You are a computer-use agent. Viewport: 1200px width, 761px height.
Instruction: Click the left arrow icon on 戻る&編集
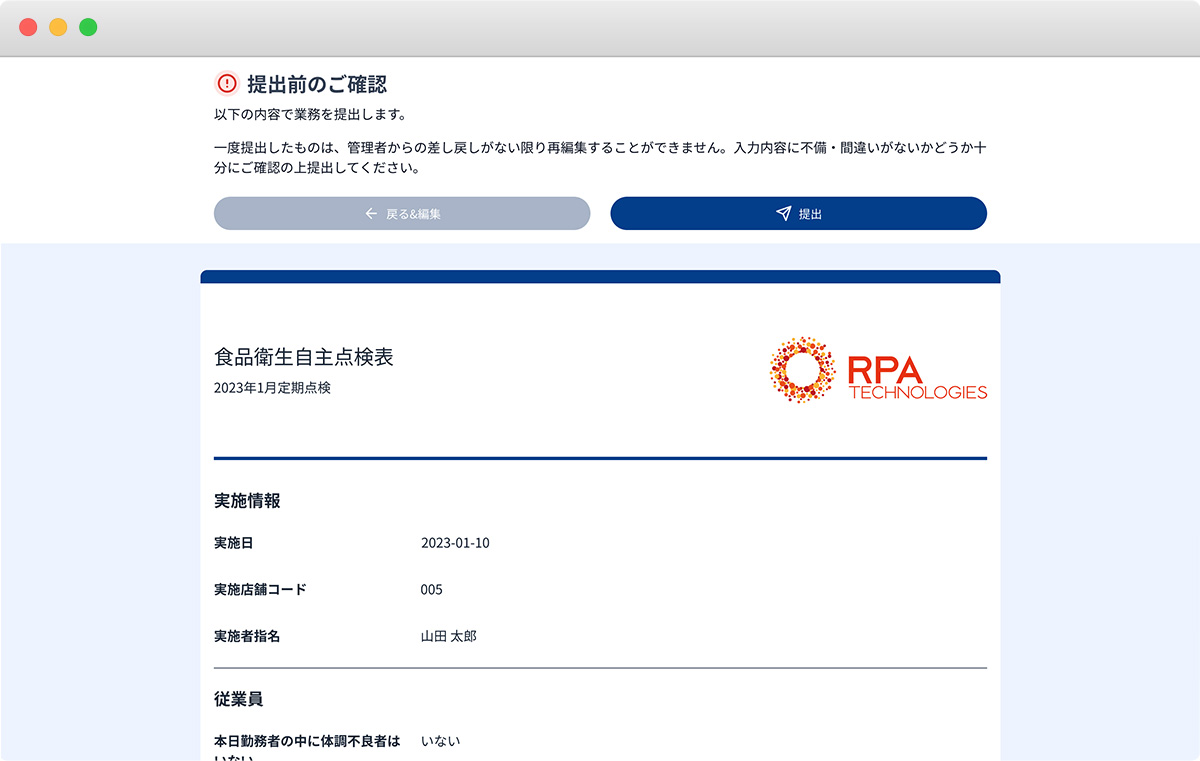[x=371, y=214]
